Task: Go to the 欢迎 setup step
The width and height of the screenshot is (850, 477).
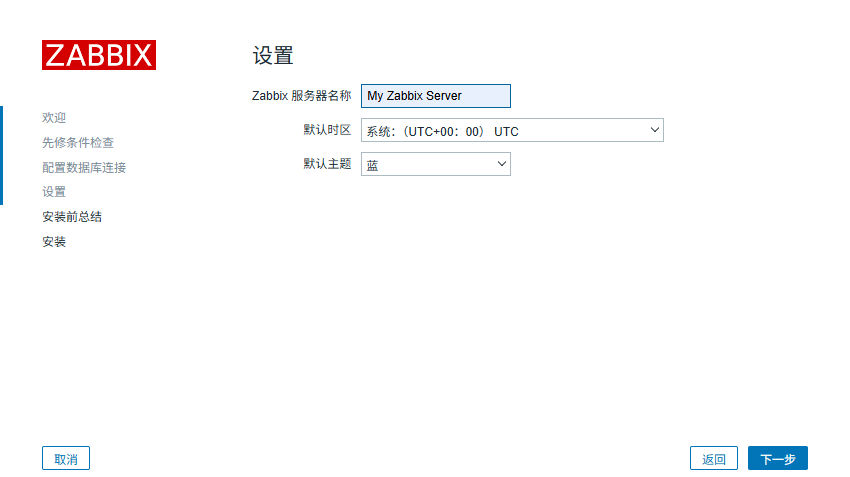Action: pos(54,118)
